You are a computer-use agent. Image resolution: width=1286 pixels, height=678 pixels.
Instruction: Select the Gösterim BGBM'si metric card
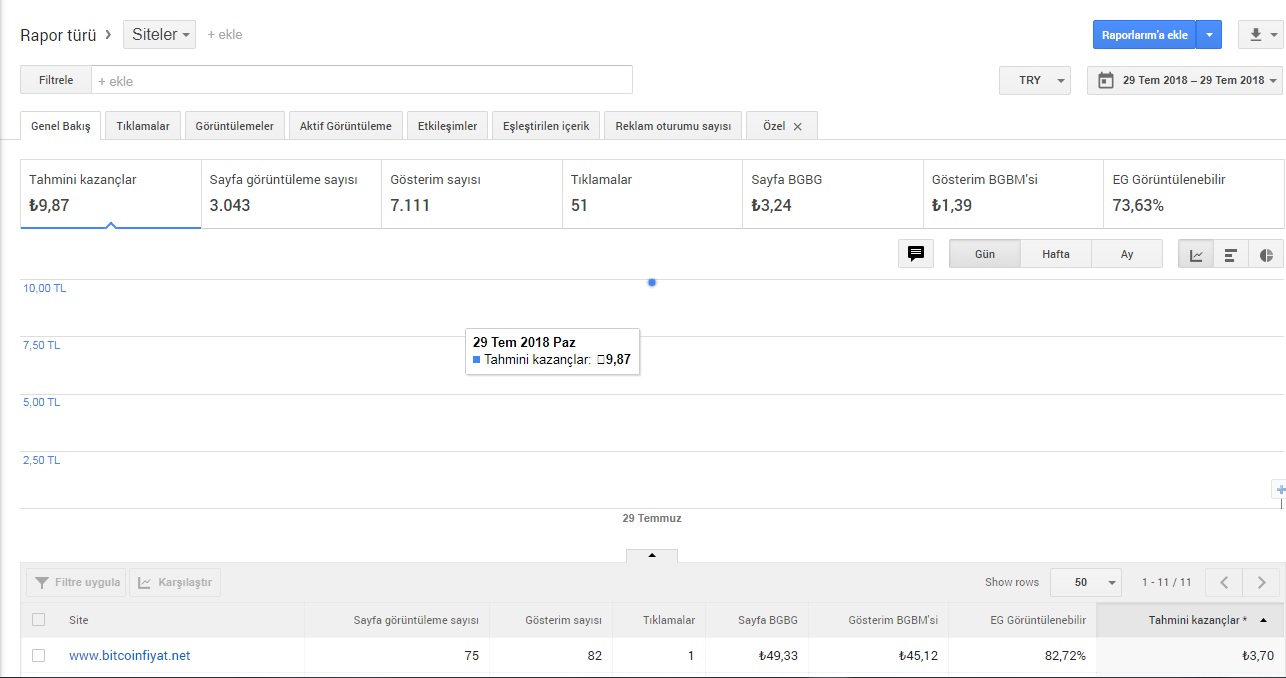click(x=1013, y=193)
